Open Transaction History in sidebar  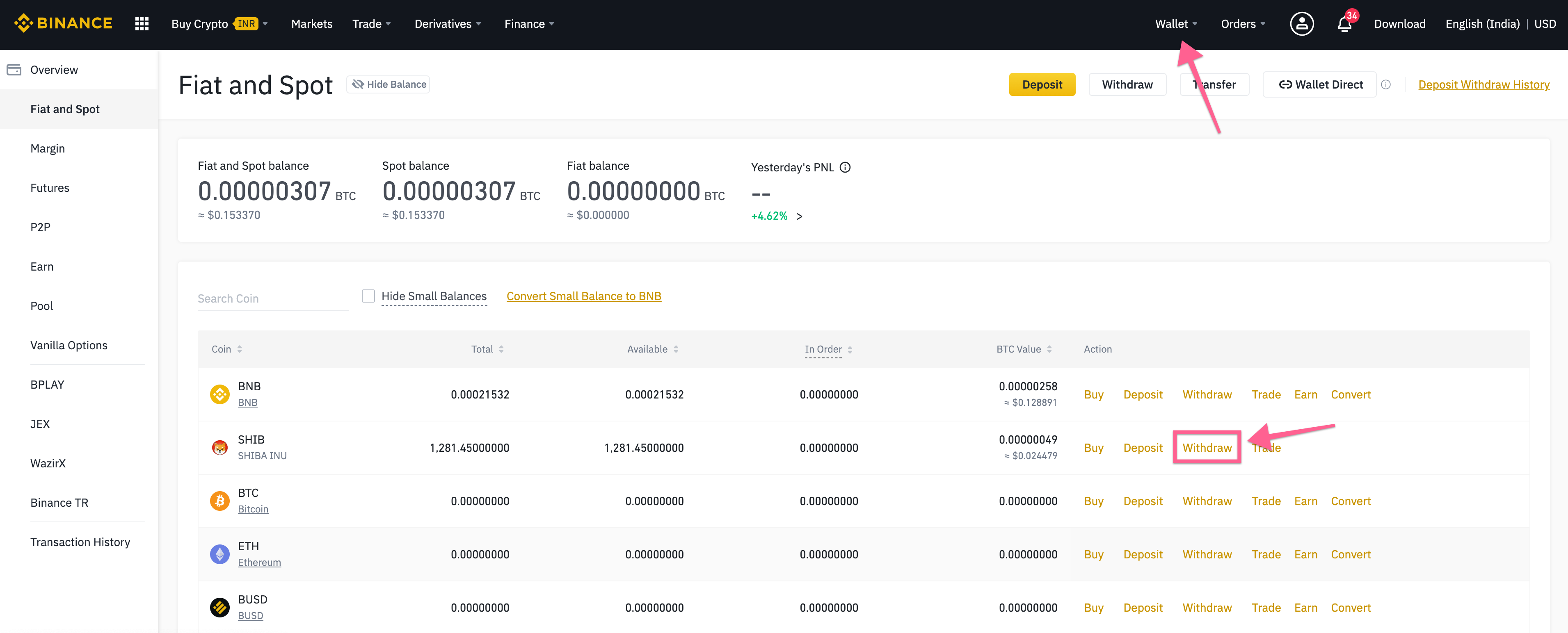point(80,542)
